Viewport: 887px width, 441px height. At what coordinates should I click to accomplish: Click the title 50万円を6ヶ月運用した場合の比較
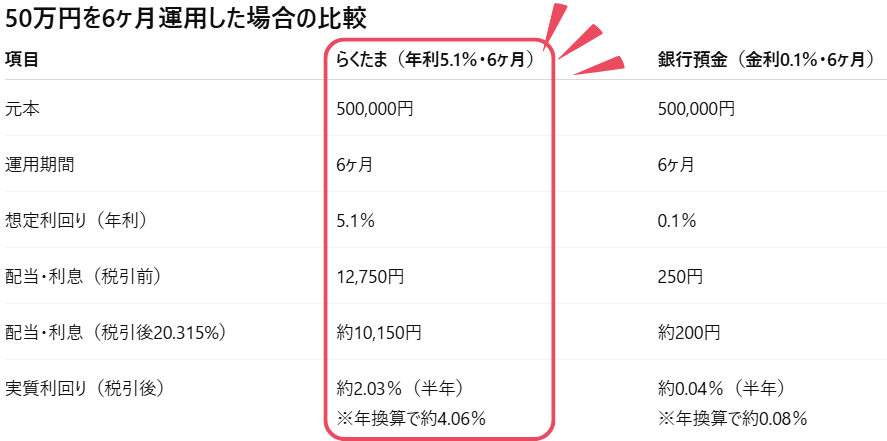(x=185, y=17)
